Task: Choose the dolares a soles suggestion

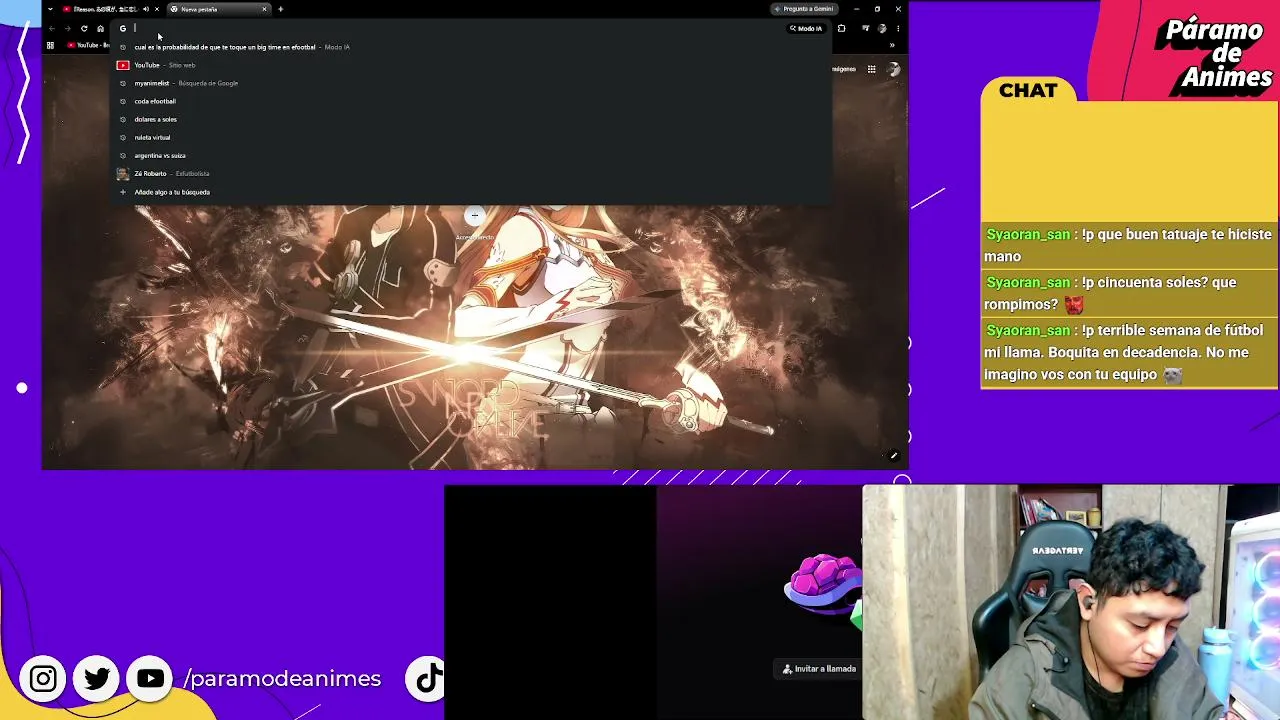Action: (x=471, y=119)
